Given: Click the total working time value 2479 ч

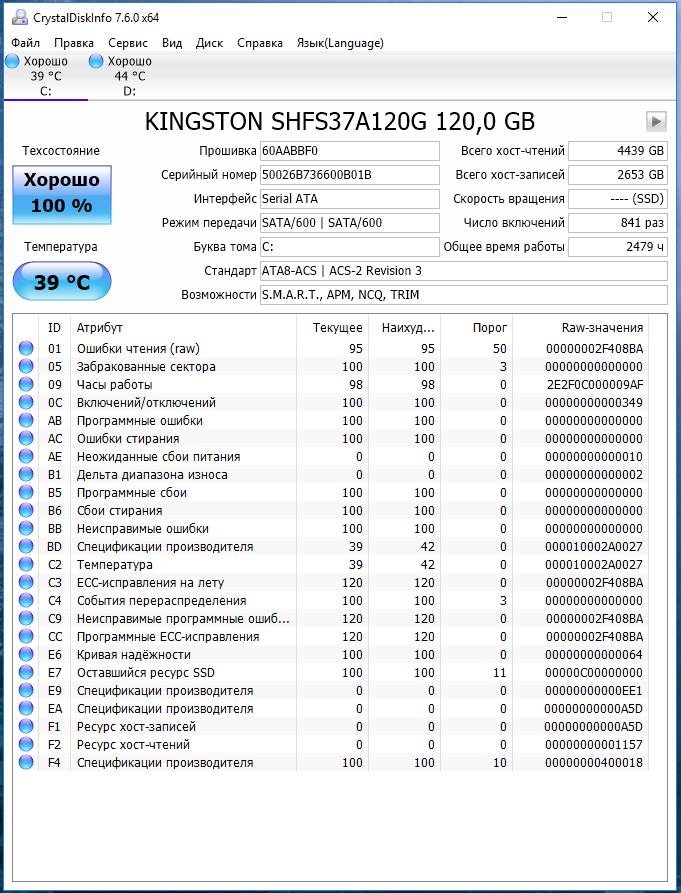Looking at the screenshot, I should pyautogui.click(x=618, y=247).
